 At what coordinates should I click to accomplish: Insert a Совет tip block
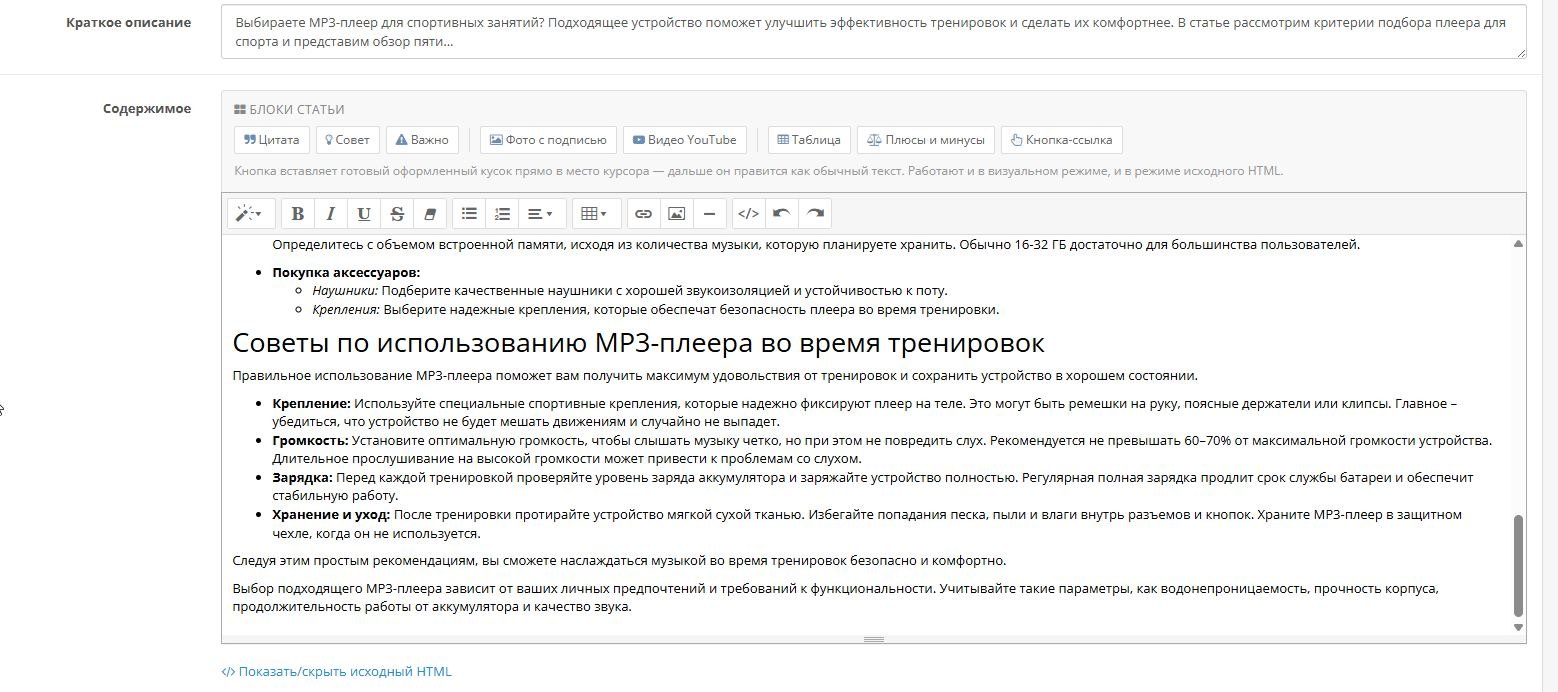click(x=347, y=140)
